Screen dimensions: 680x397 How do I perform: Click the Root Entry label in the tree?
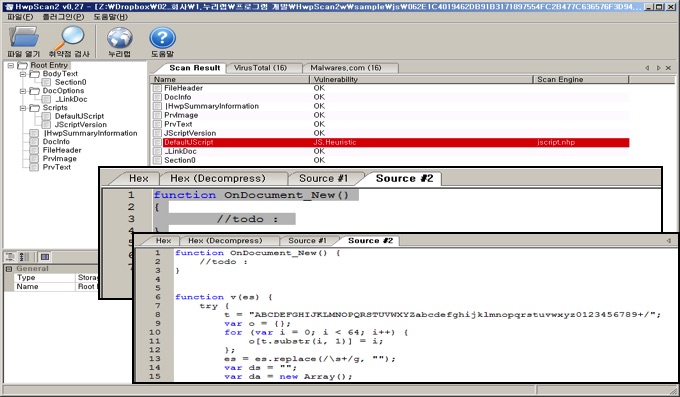49,66
